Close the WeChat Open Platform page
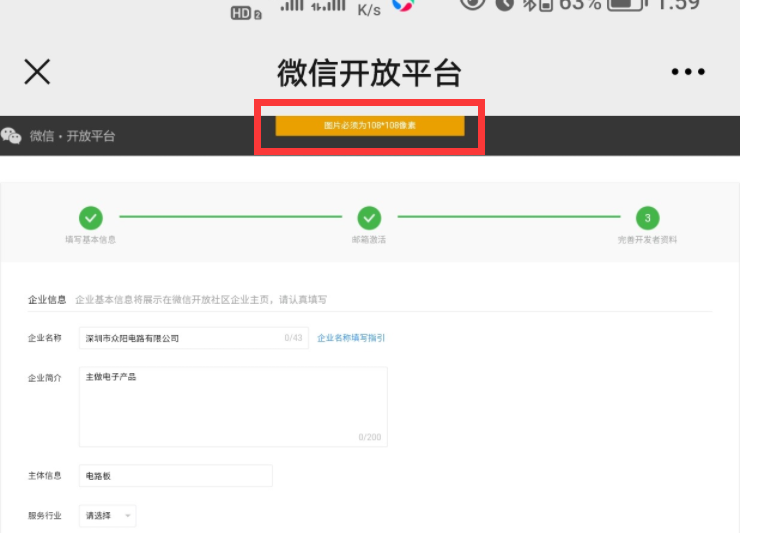Viewport: 771px width, 533px height. coord(37,72)
